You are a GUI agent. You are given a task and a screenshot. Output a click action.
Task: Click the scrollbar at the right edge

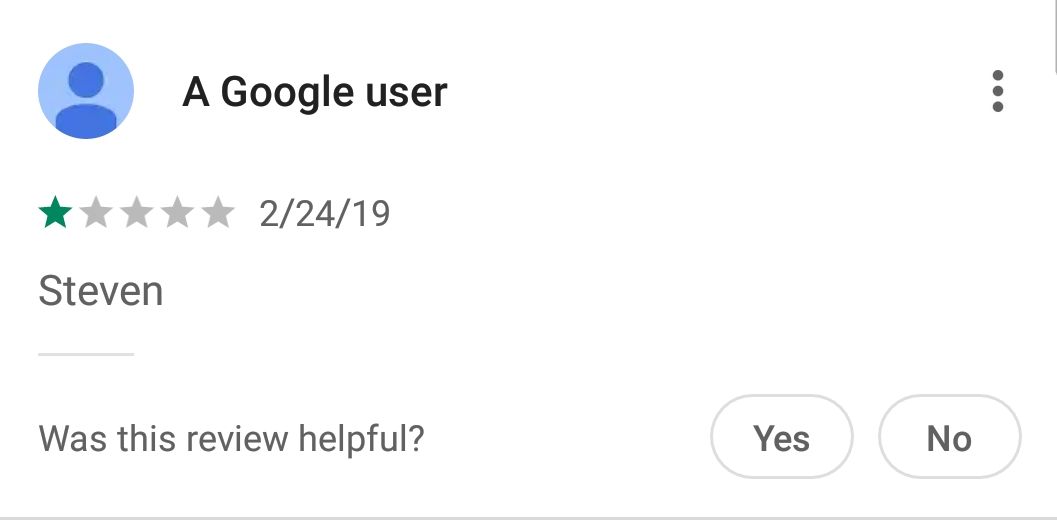click(x=1054, y=35)
